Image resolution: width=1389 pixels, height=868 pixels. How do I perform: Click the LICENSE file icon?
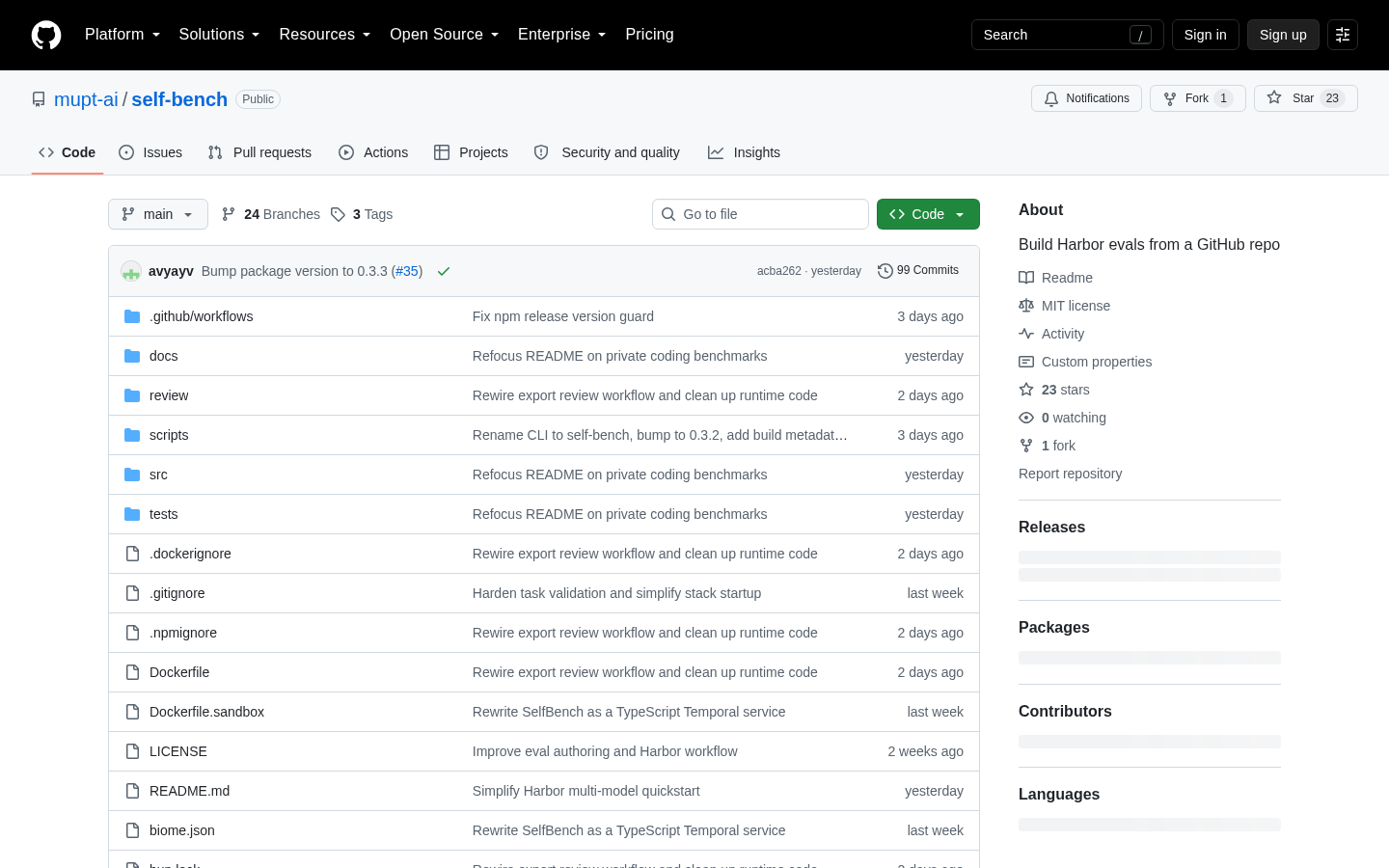point(132,751)
